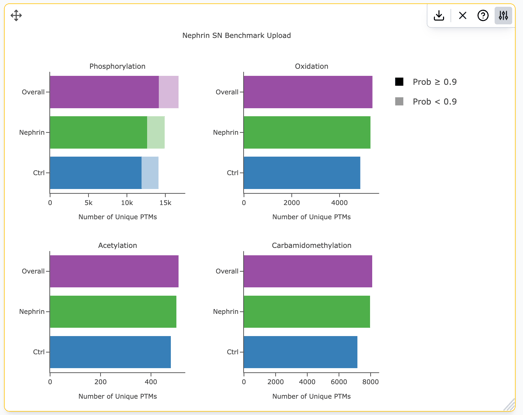Click the blue Ctrl bar in Oxidation
This screenshot has height=415, width=523.
pyautogui.click(x=302, y=173)
